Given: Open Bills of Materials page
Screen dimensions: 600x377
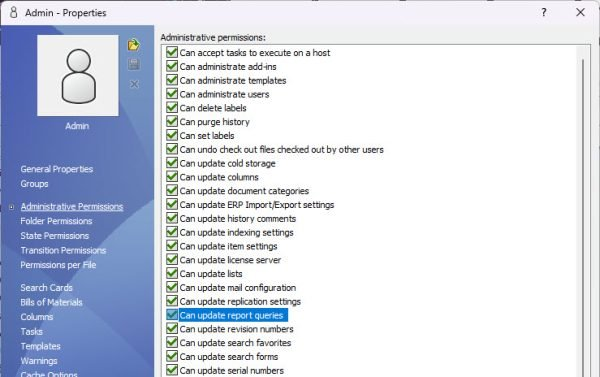Looking at the screenshot, I should [x=51, y=302].
